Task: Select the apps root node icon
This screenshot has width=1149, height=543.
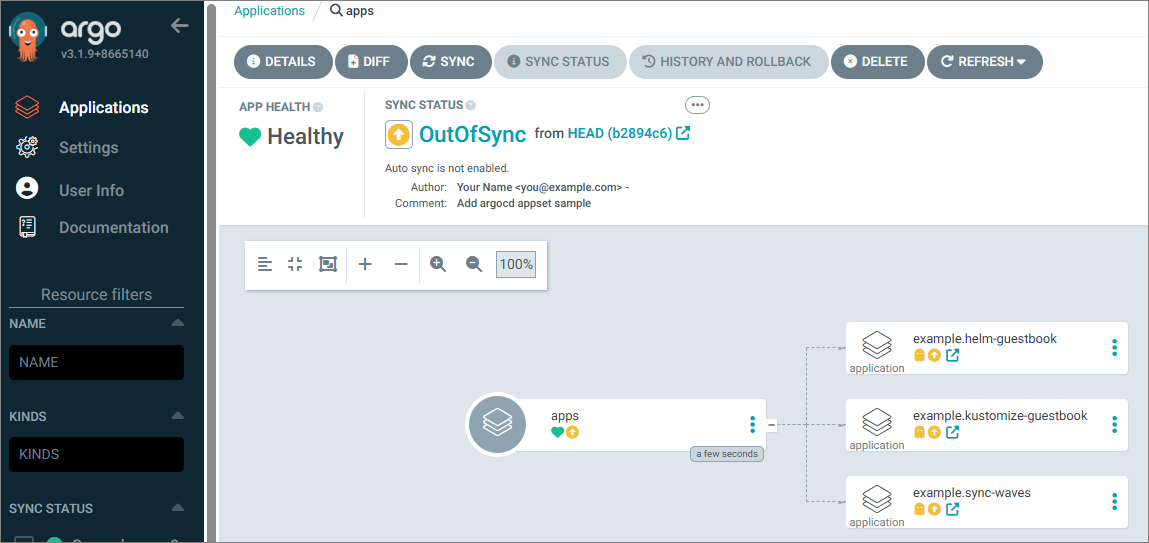Action: click(x=498, y=425)
